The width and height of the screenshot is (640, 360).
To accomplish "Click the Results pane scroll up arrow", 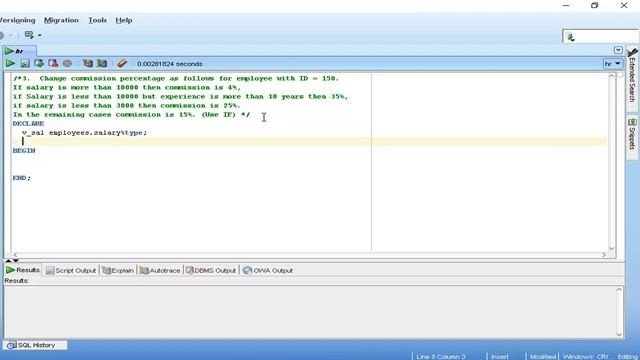I will pos(619,290).
